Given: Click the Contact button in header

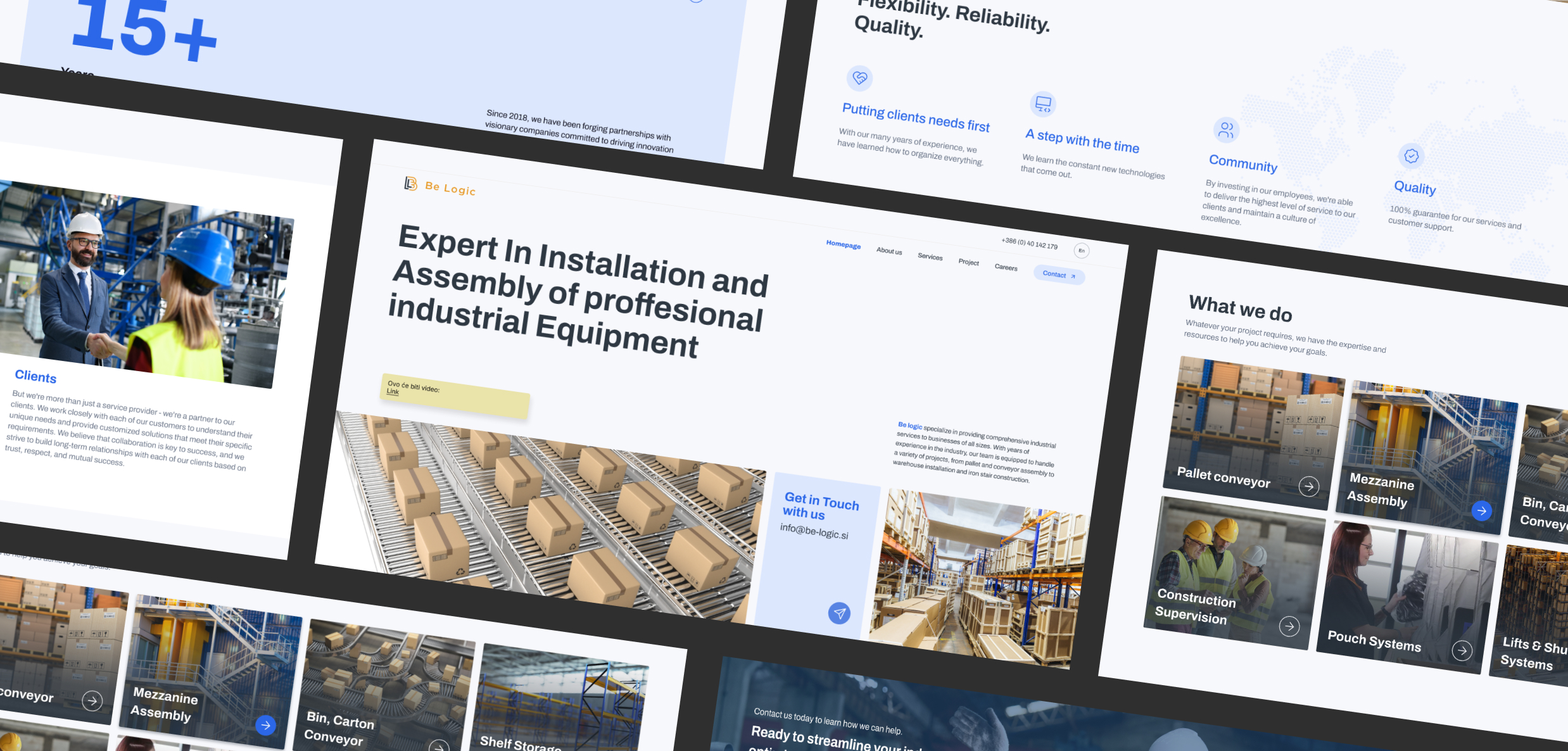Looking at the screenshot, I should pos(1059,275).
